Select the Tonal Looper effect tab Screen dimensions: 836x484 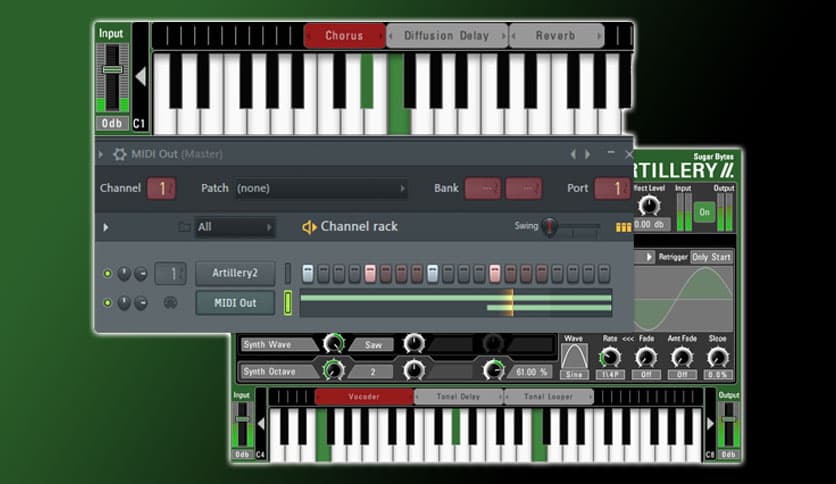(x=549, y=397)
